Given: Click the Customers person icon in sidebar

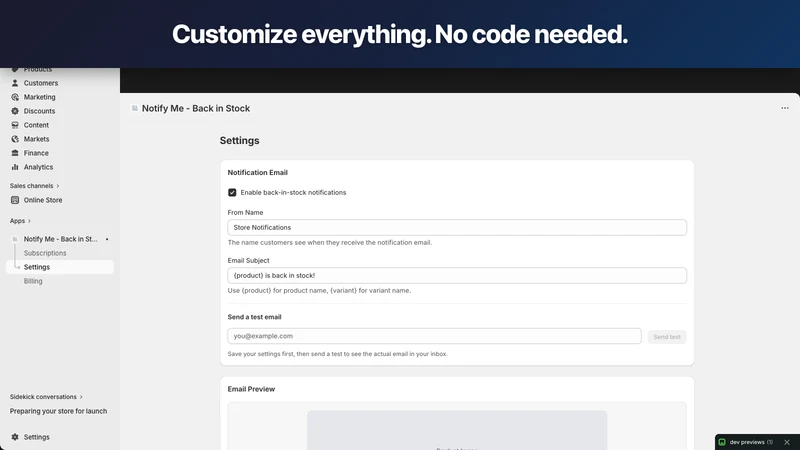Looking at the screenshot, I should point(15,83).
